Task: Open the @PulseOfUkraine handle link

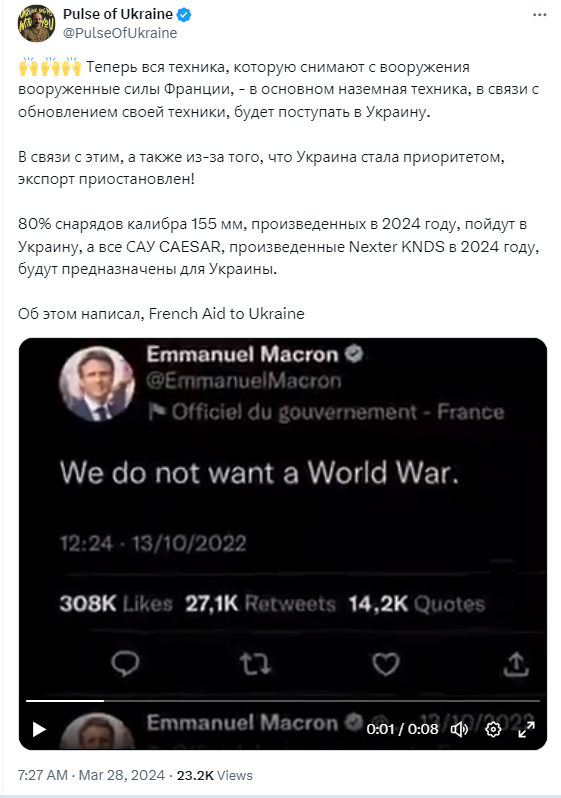Action: tap(120, 33)
